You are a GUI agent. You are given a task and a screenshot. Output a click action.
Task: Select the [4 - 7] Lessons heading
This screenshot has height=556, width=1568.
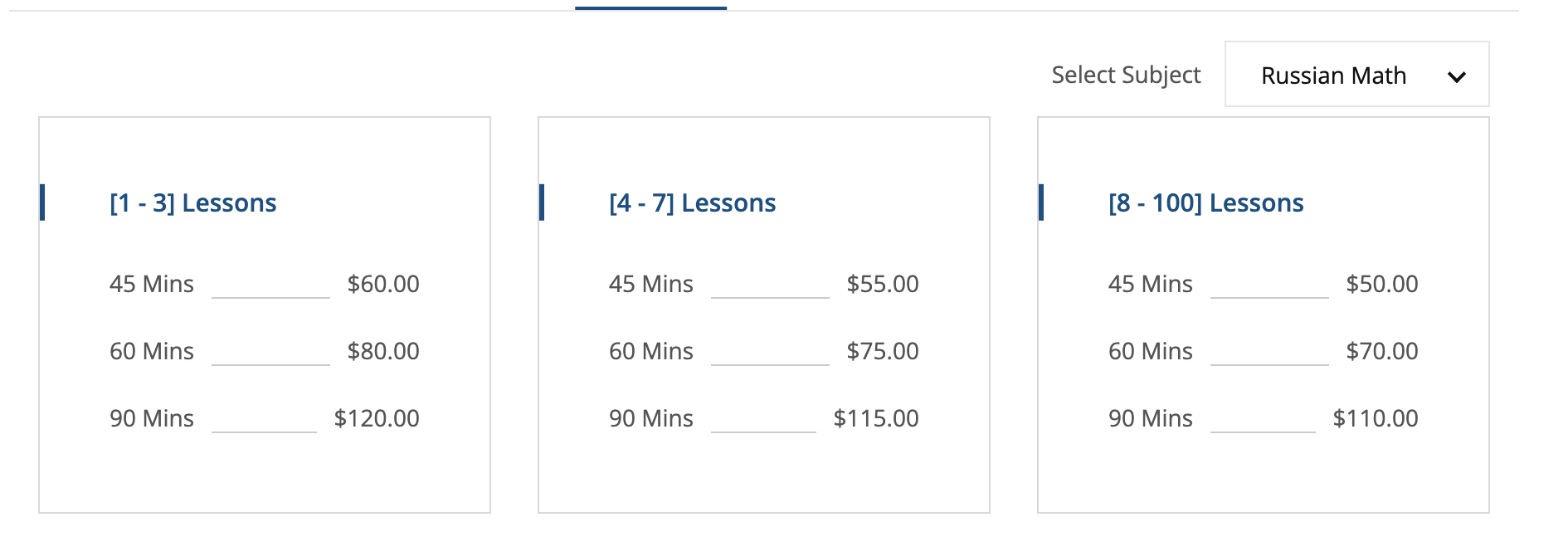tap(693, 202)
